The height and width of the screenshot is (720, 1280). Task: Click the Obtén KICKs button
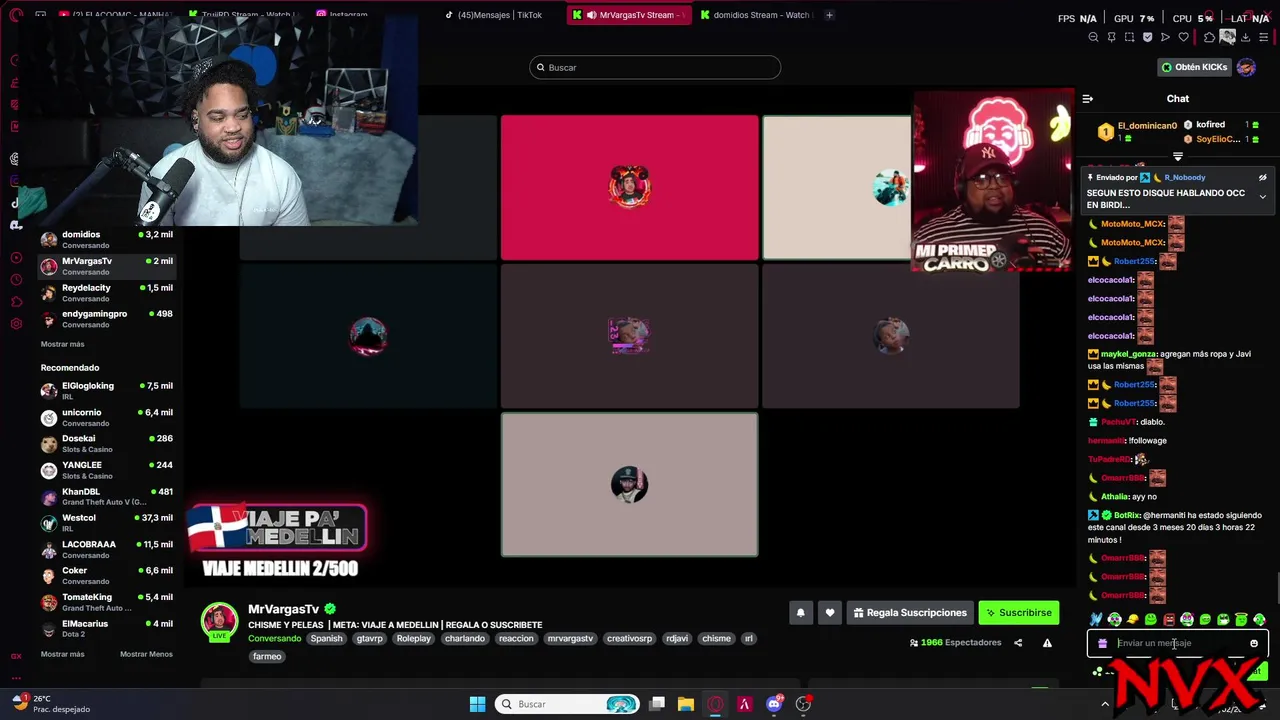(1194, 67)
